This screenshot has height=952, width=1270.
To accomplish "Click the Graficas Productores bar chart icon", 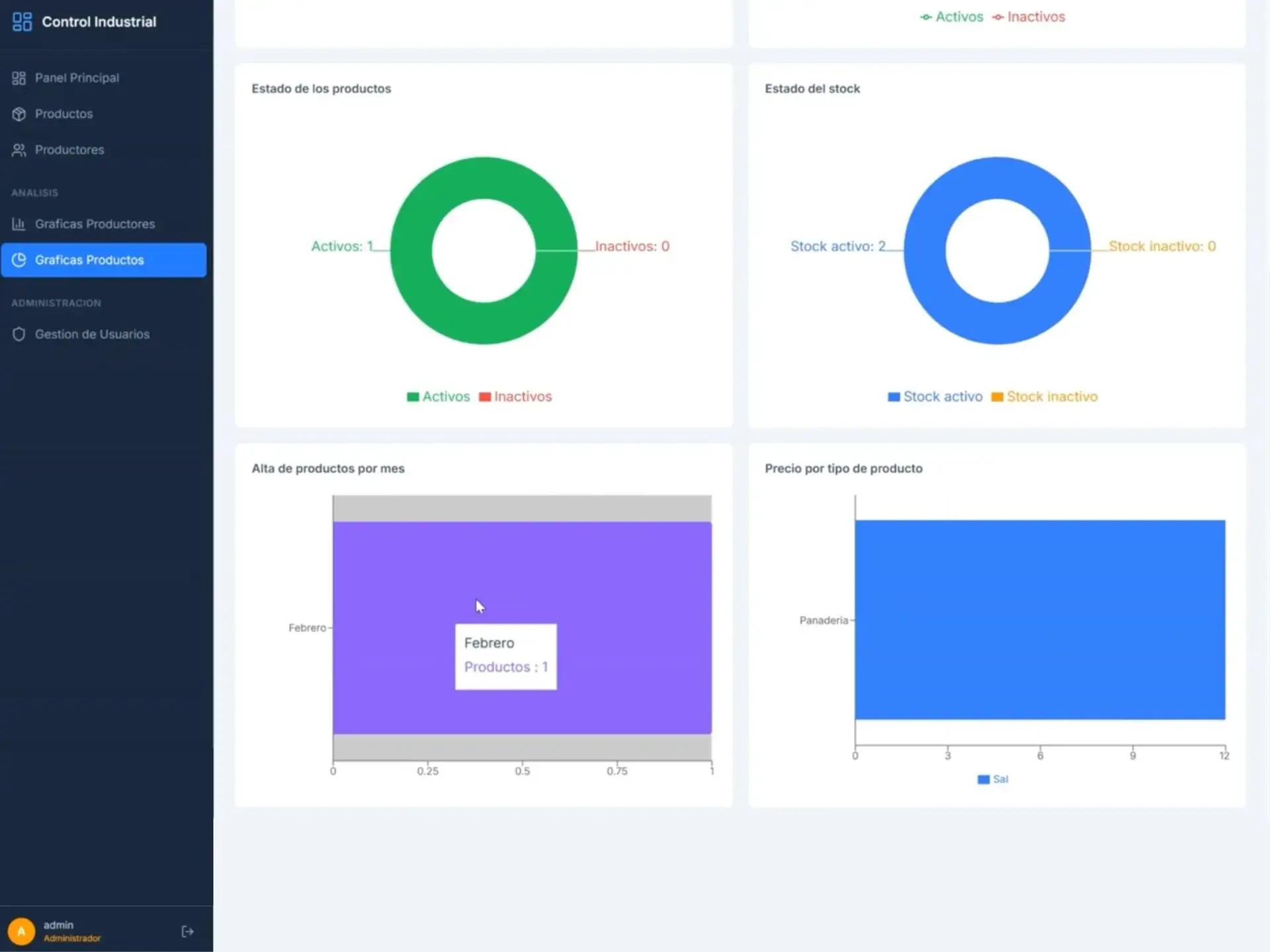I will pyautogui.click(x=19, y=224).
